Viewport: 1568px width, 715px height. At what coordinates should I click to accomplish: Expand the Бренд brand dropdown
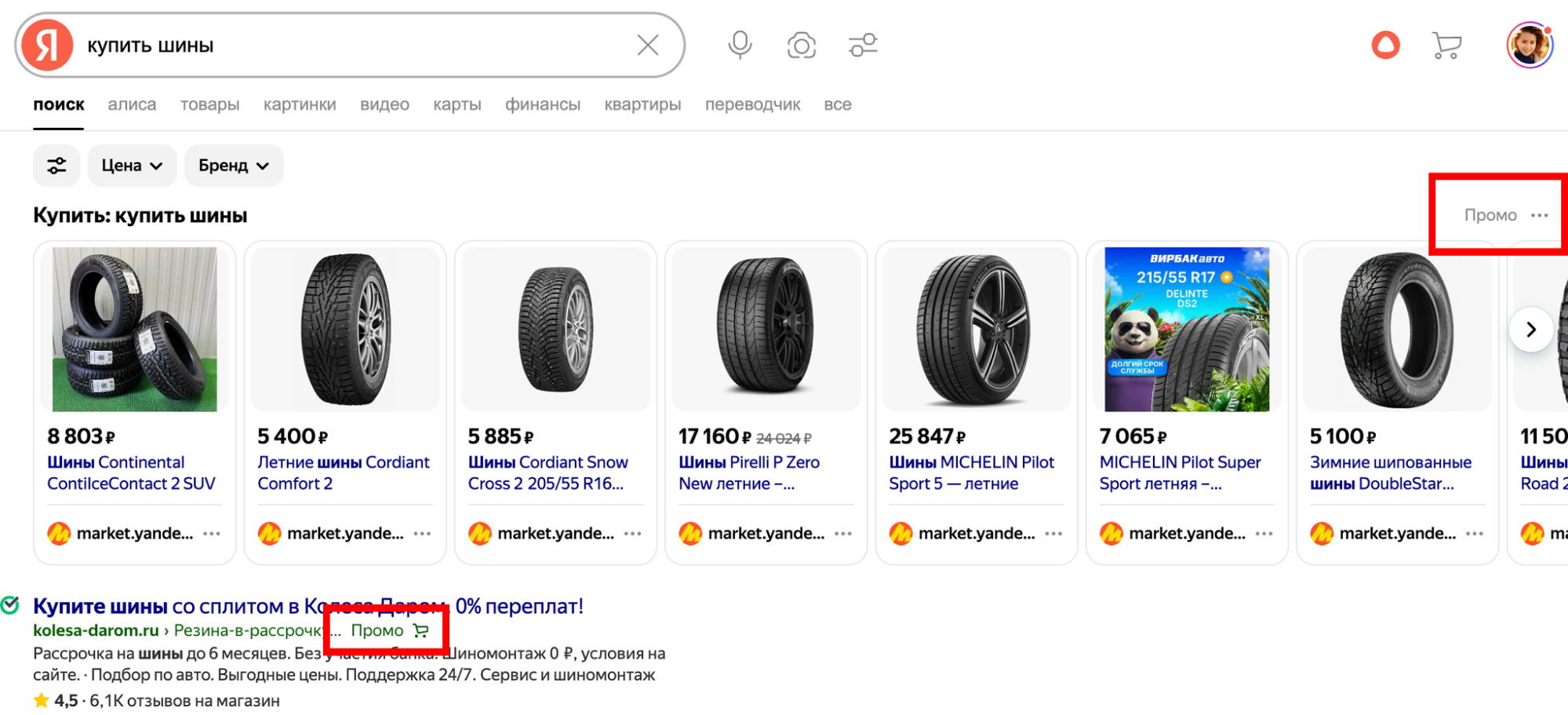click(233, 166)
